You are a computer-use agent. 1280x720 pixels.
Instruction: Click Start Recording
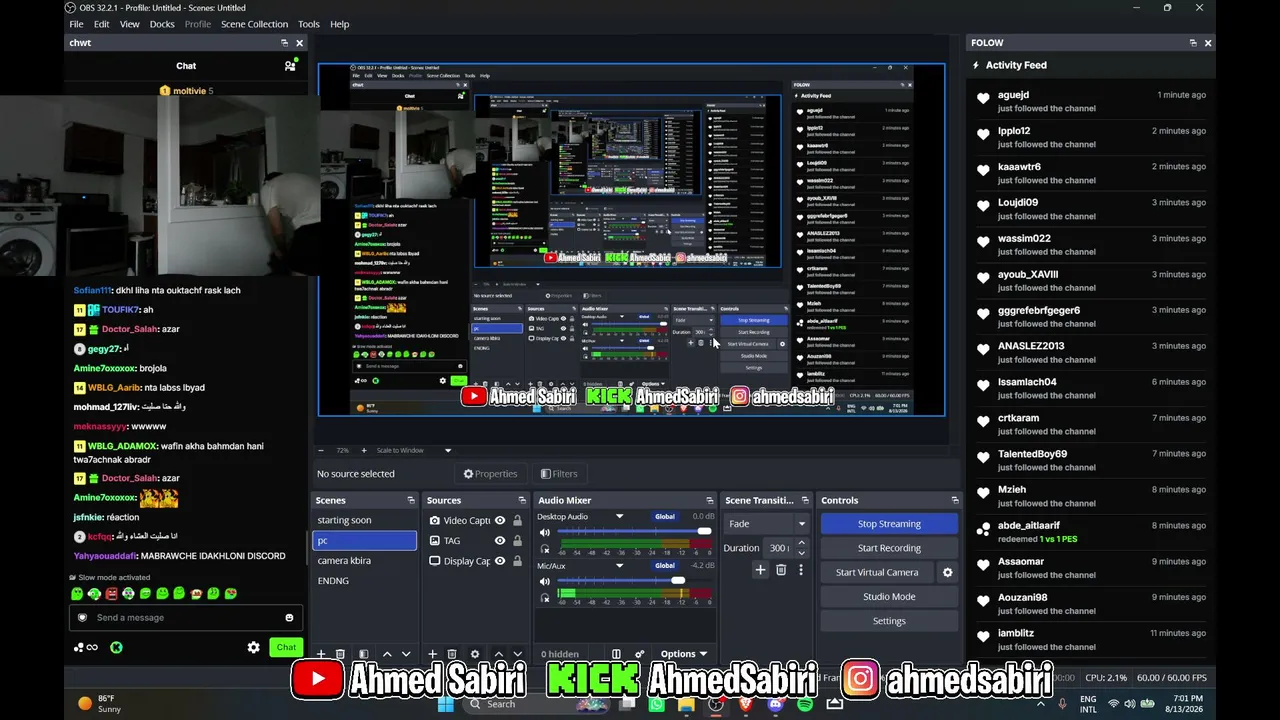click(x=889, y=548)
